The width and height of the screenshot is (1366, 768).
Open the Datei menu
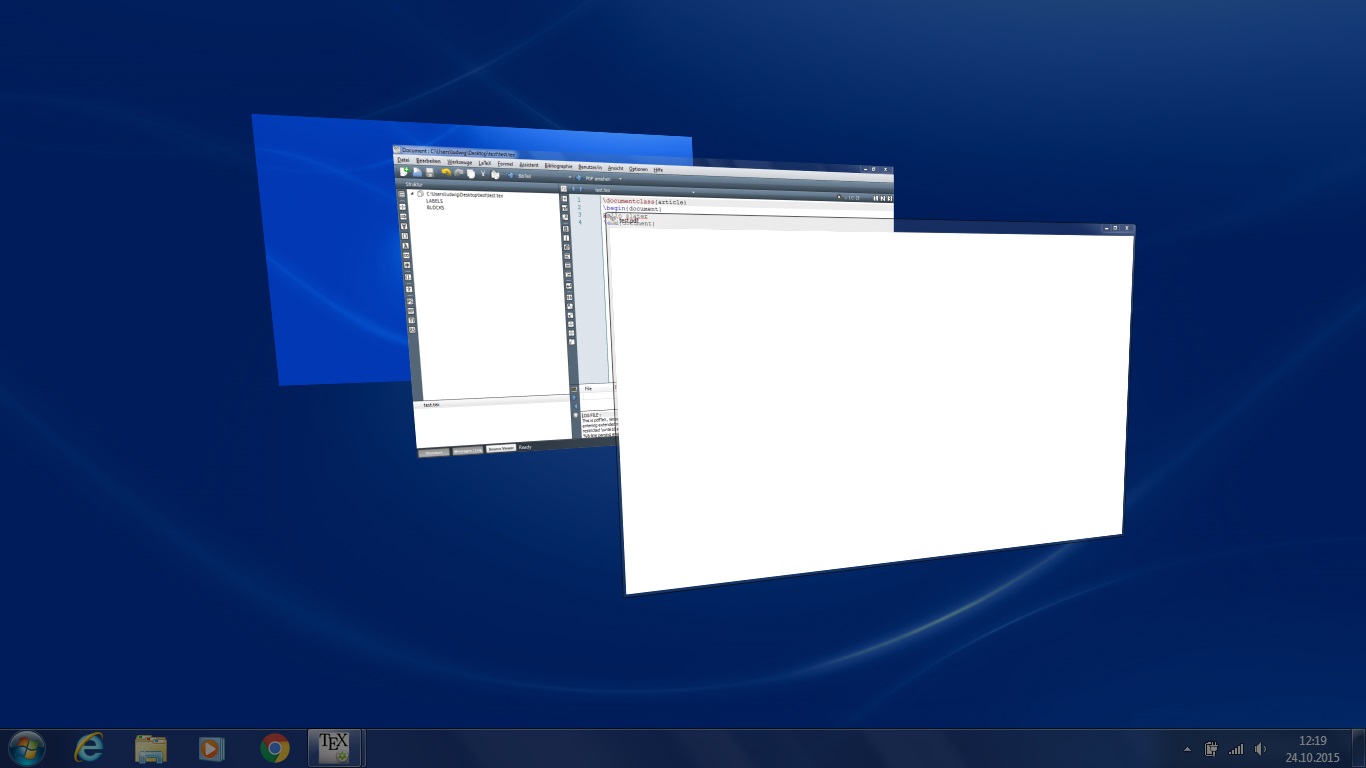pos(403,160)
